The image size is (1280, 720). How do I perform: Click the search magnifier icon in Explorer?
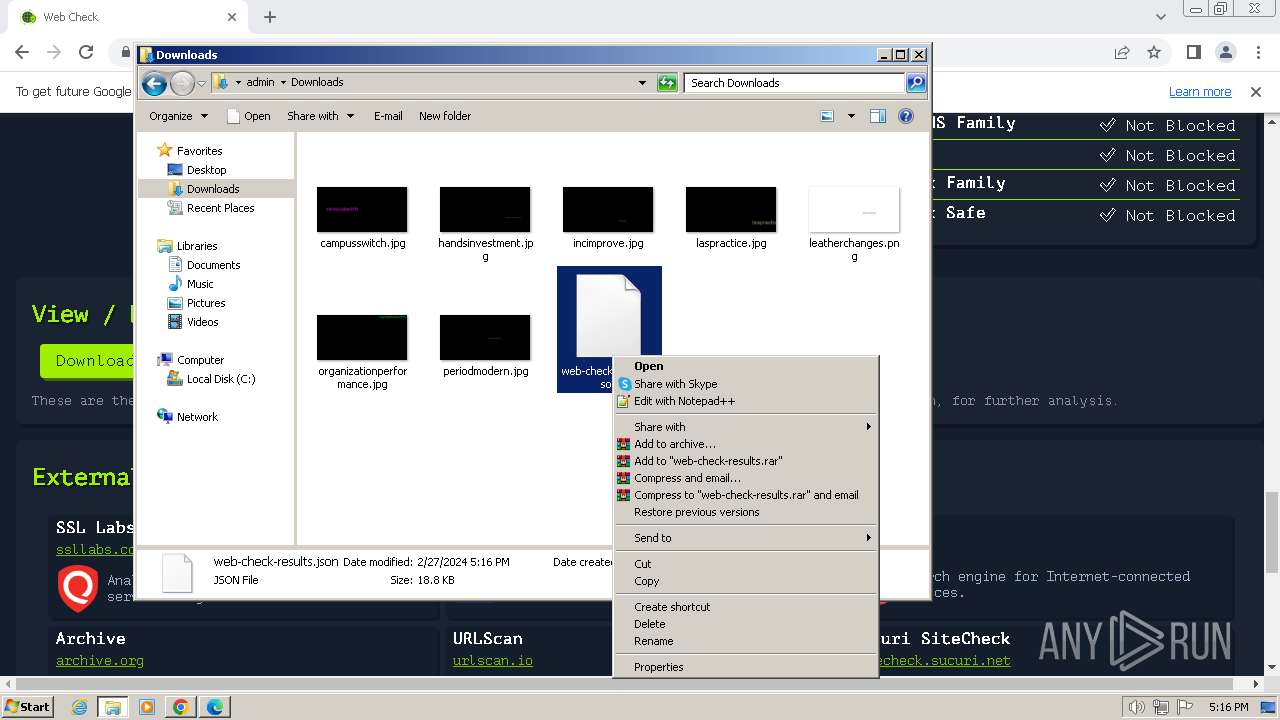coord(915,83)
